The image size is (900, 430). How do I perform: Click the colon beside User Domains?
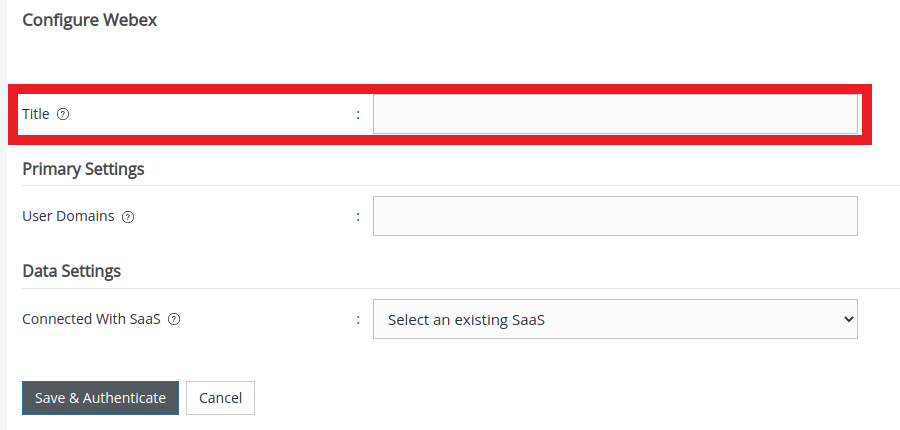tap(358, 217)
